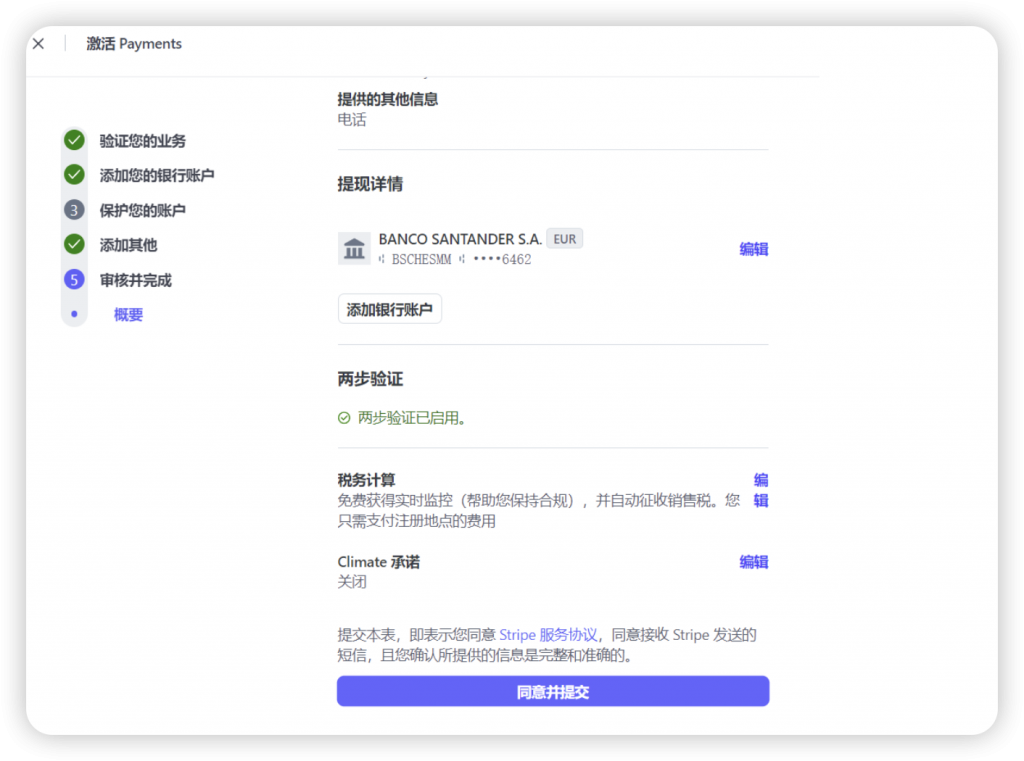This screenshot has width=1024, height=761.
Task: Edit the BANCO SANTANDER bank account
Action: pyautogui.click(x=754, y=249)
